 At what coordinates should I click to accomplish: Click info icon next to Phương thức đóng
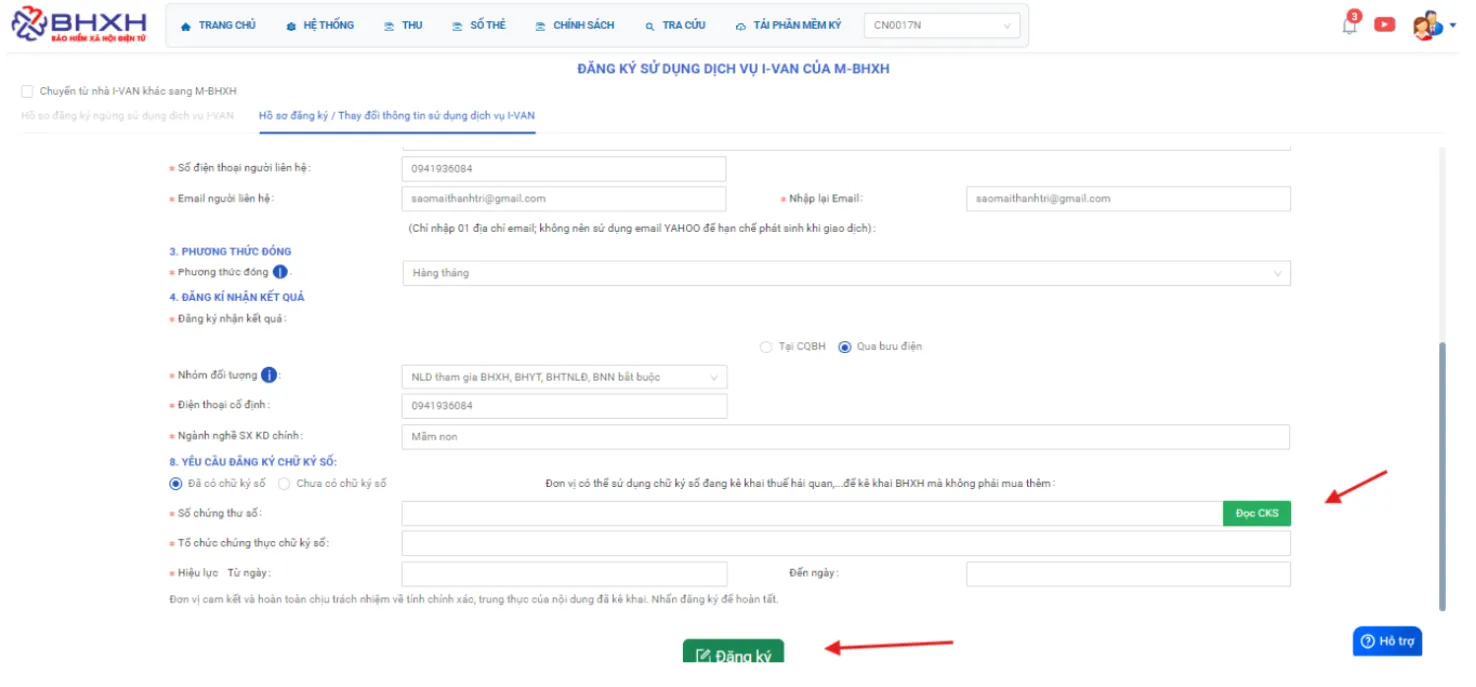point(280,272)
